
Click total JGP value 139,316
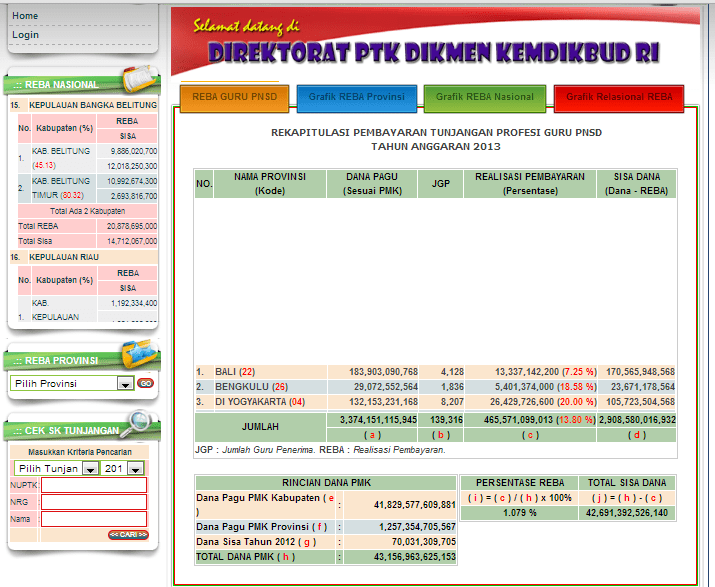tap(446, 420)
